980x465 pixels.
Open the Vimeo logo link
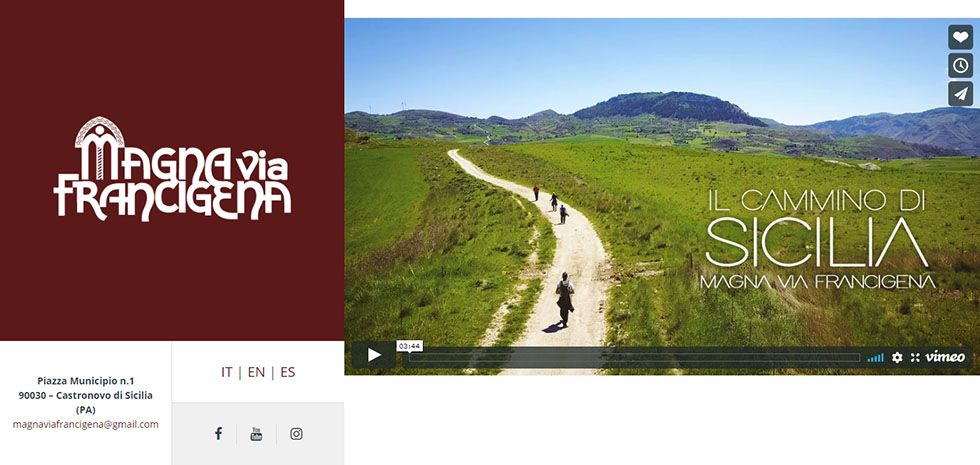pos(945,357)
